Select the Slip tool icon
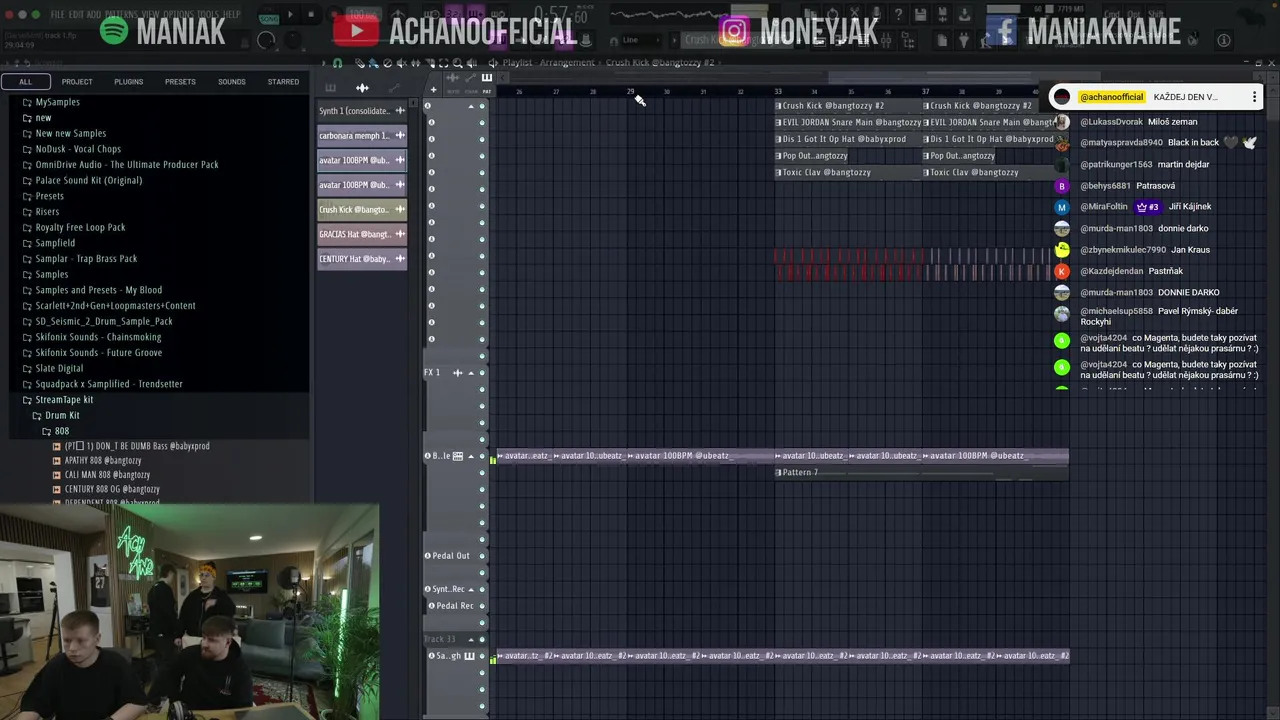Screen dimensions: 1280x720 (415, 62)
